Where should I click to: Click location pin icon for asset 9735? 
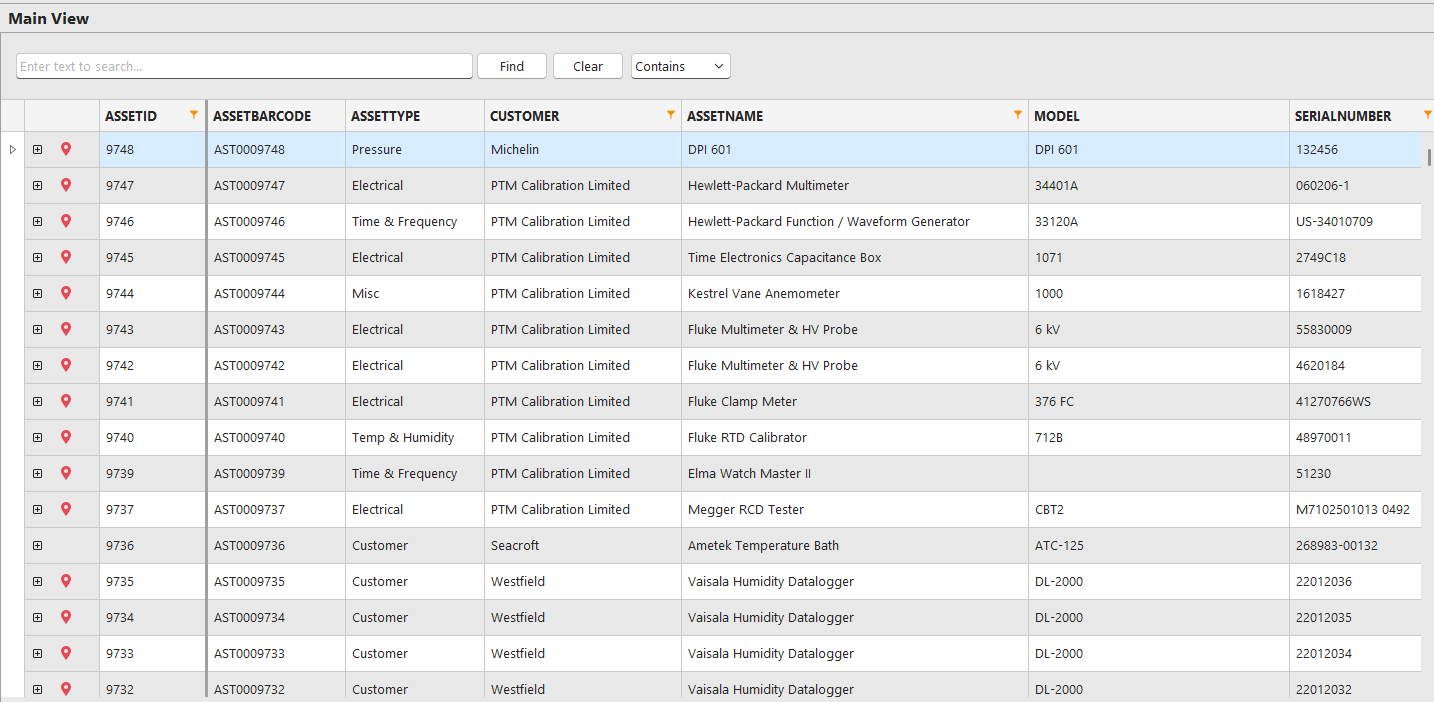click(x=66, y=581)
